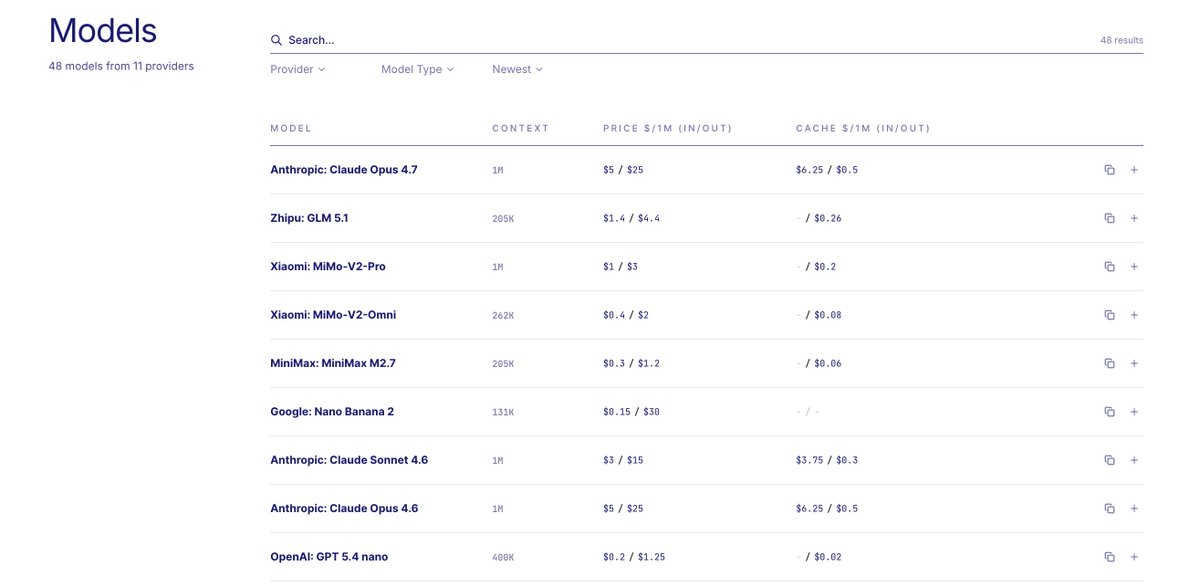Image resolution: width=1200 pixels, height=587 pixels.
Task: Open the Anthropic: Claude Opus 4.6 model
Action: pos(344,508)
